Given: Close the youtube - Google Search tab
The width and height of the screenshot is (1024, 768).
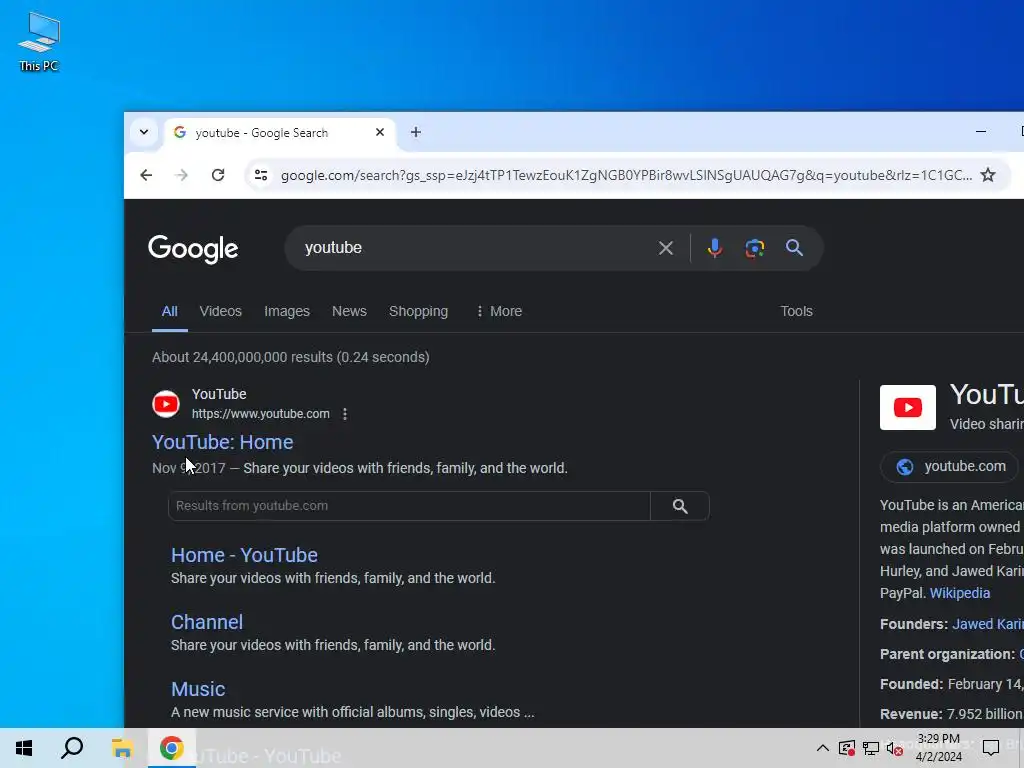Looking at the screenshot, I should [x=379, y=133].
